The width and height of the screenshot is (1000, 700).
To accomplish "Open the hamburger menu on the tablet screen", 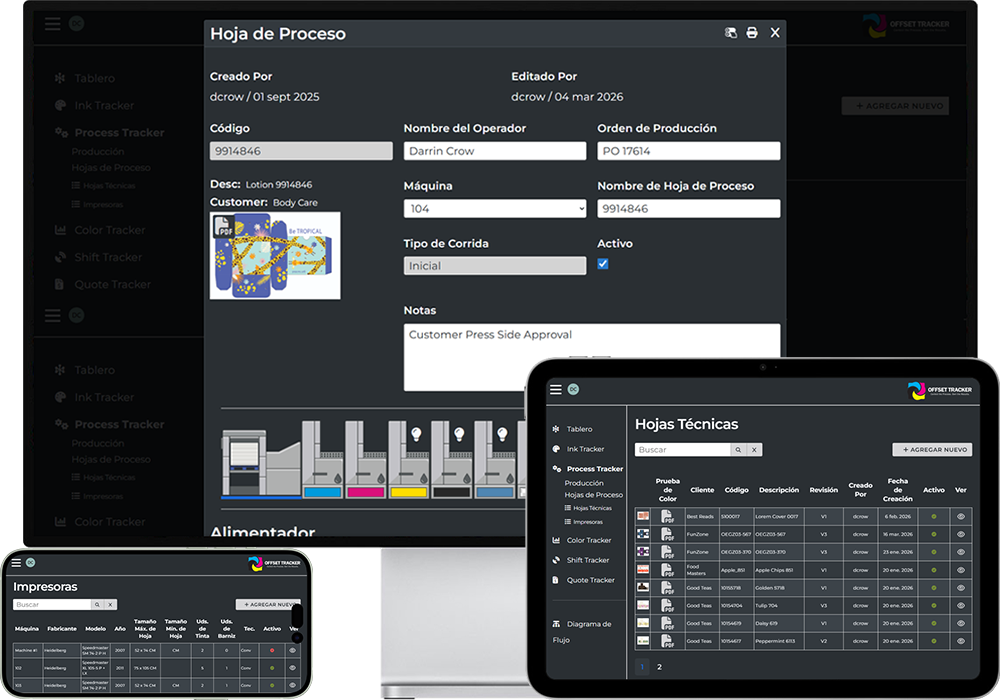I will (x=556, y=389).
